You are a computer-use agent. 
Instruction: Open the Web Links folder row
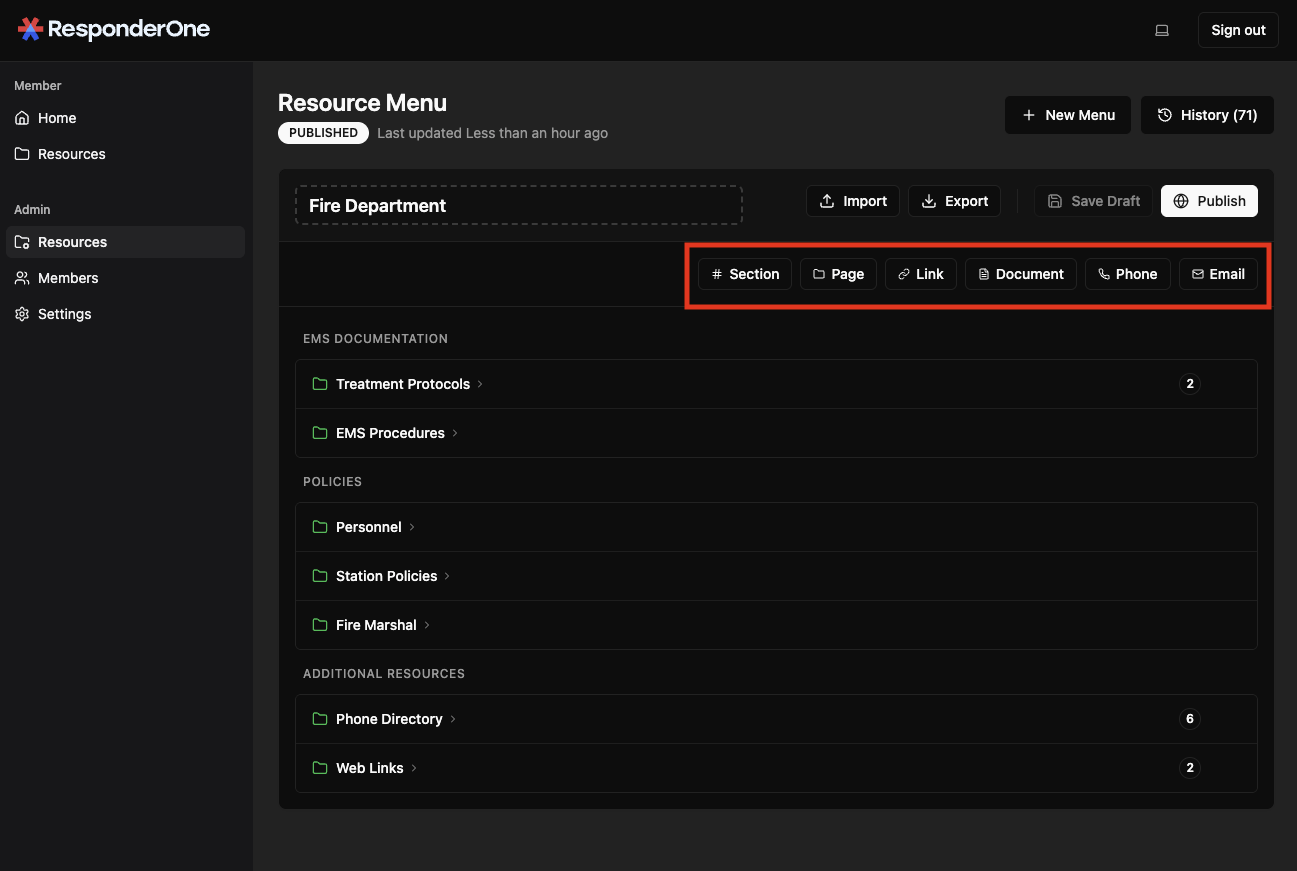(x=370, y=768)
